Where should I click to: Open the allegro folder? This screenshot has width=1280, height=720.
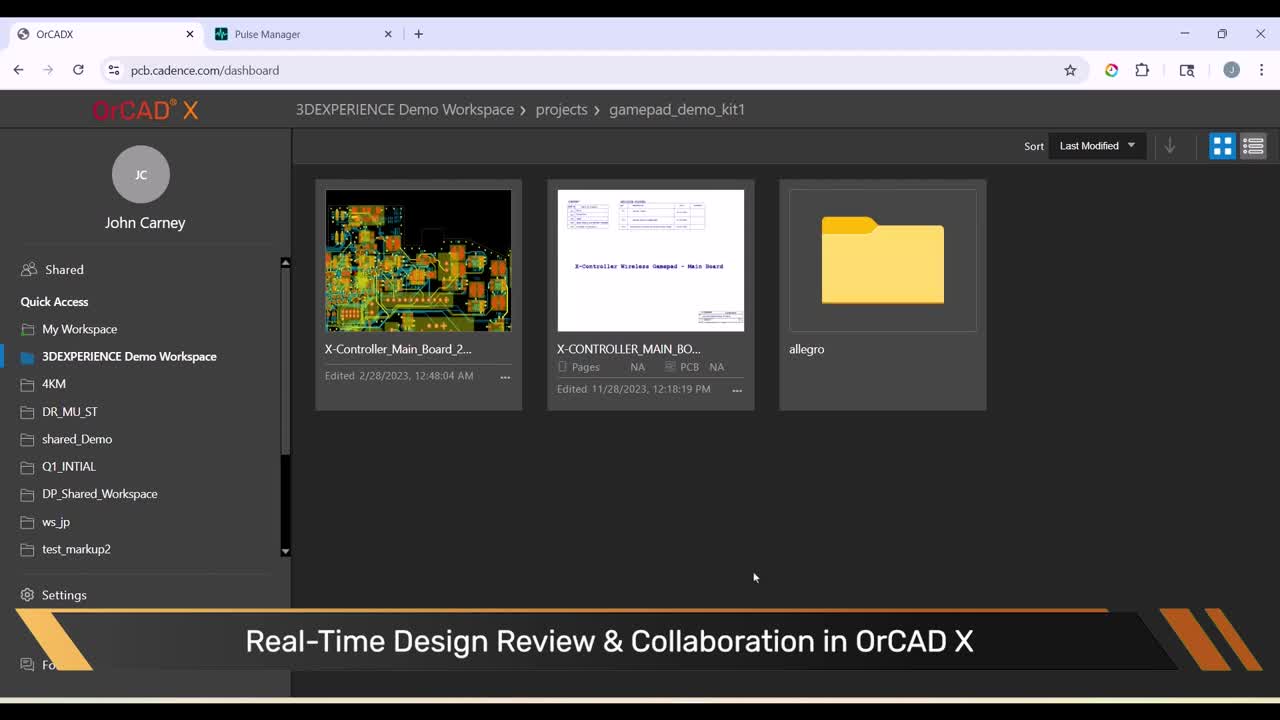(x=882, y=262)
